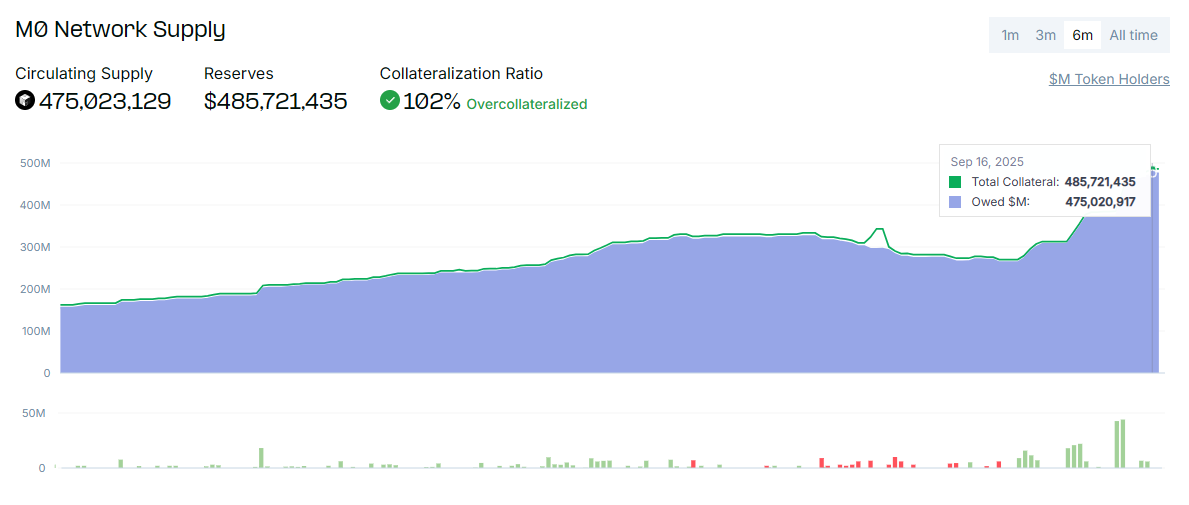
Task: Click the Owed $M value 475,020,917 in tooltip
Action: point(1100,202)
